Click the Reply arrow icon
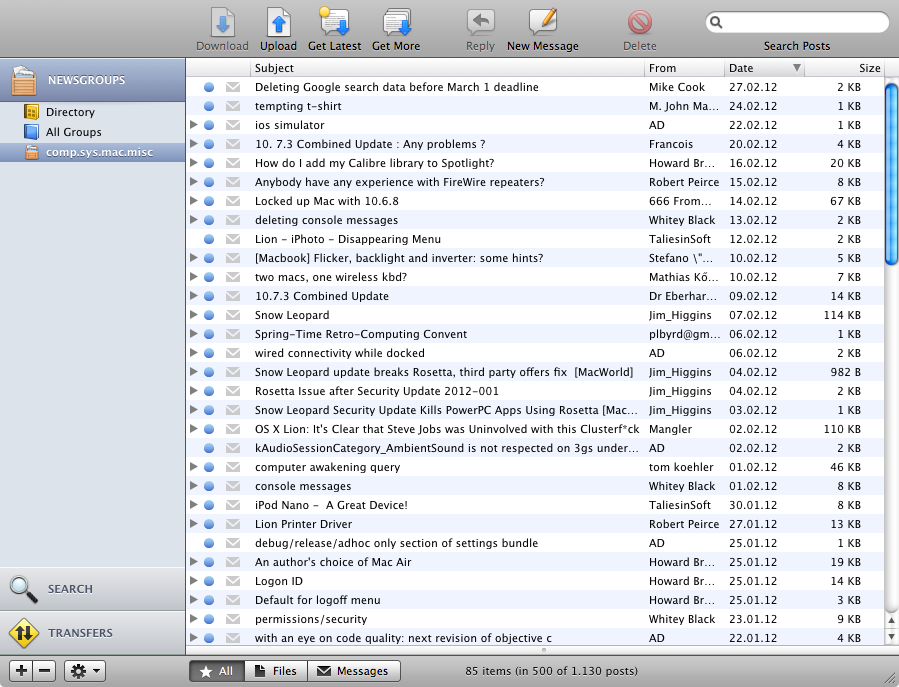Image resolution: width=899 pixels, height=687 pixels. click(x=480, y=23)
